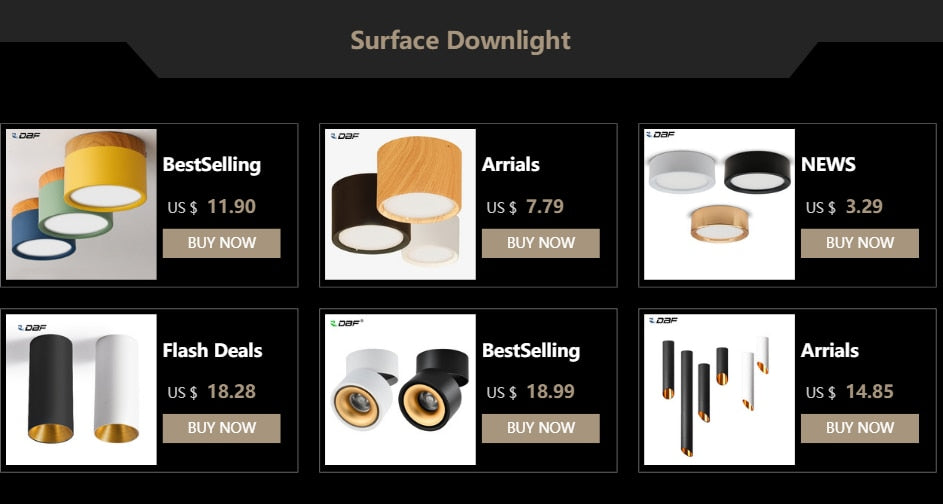The height and width of the screenshot is (504, 943).
Task: Click BUY NOW under Arrivals $14.85
Action: click(859, 428)
